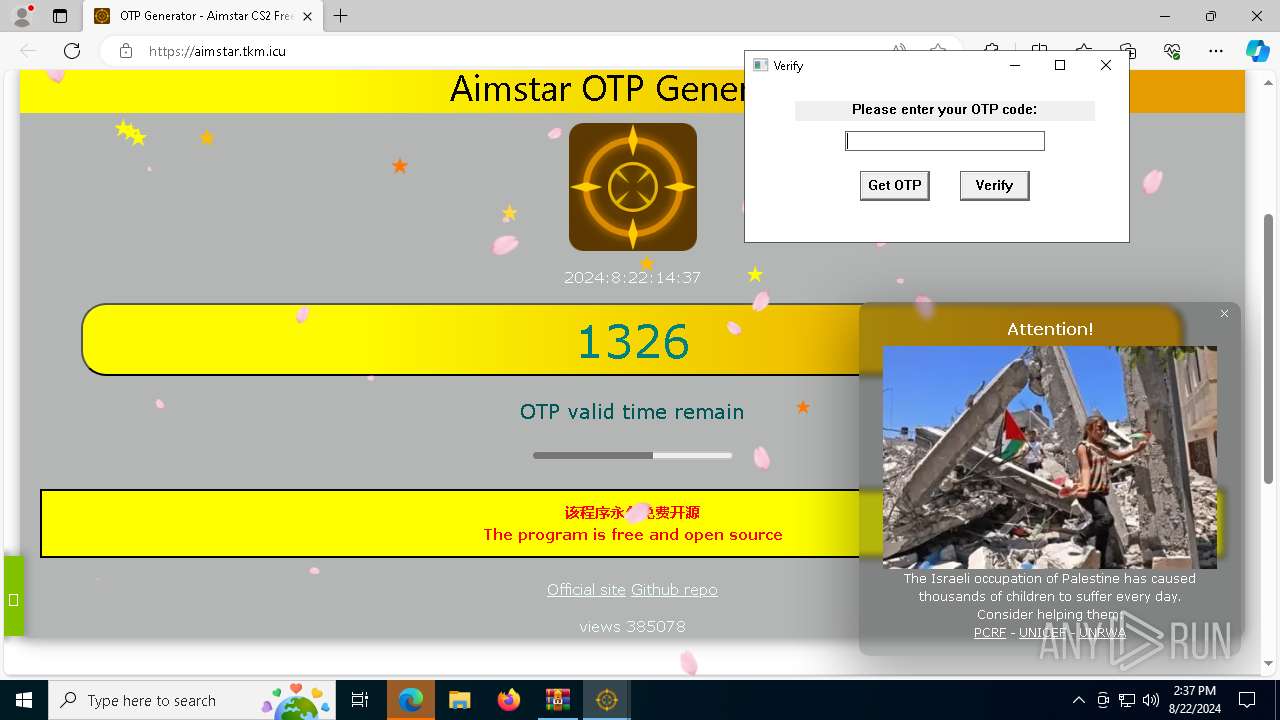Open Browser essentials heart icon
Screen dimensions: 1280x720
point(1172,51)
